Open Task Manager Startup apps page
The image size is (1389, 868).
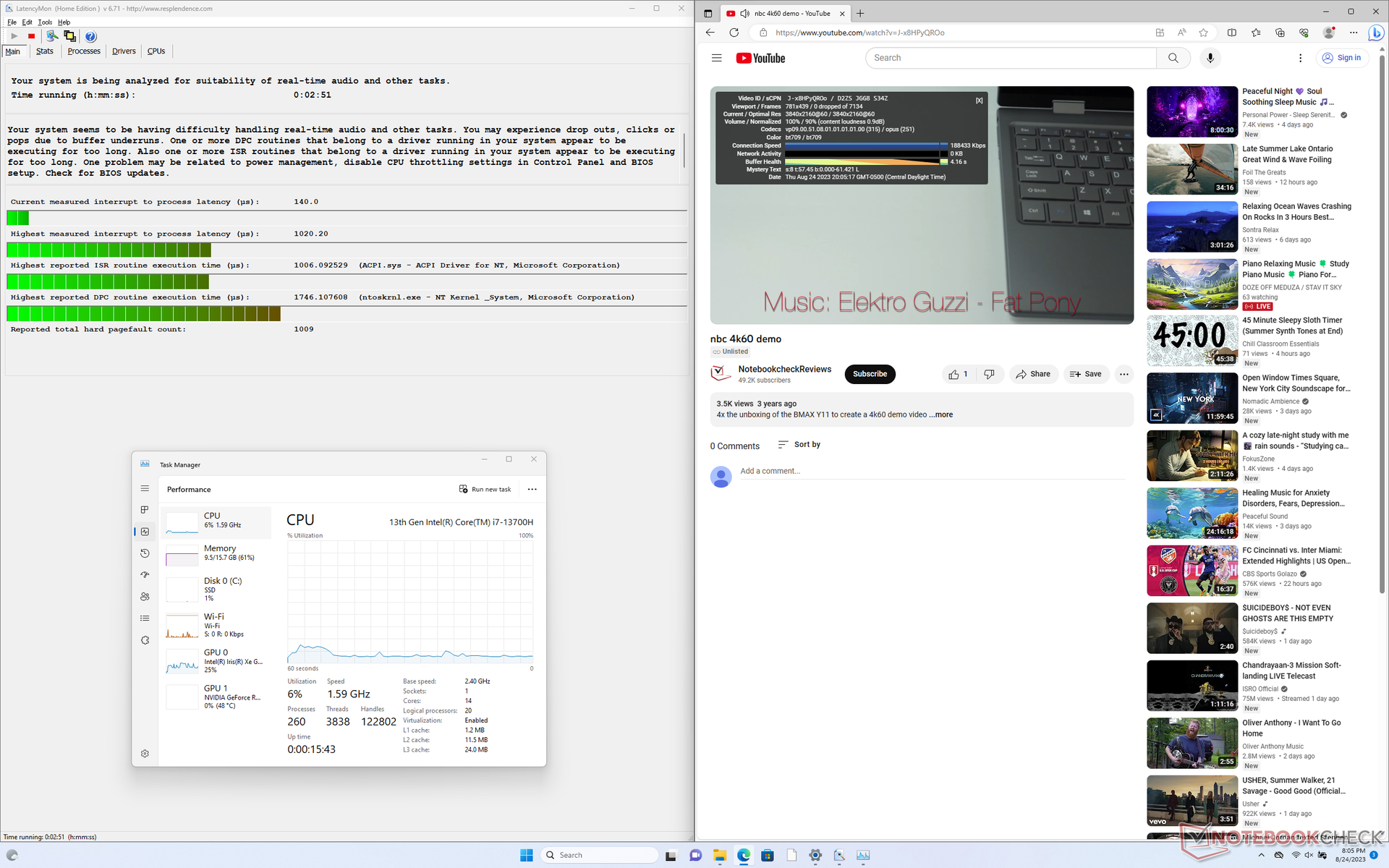click(145, 575)
